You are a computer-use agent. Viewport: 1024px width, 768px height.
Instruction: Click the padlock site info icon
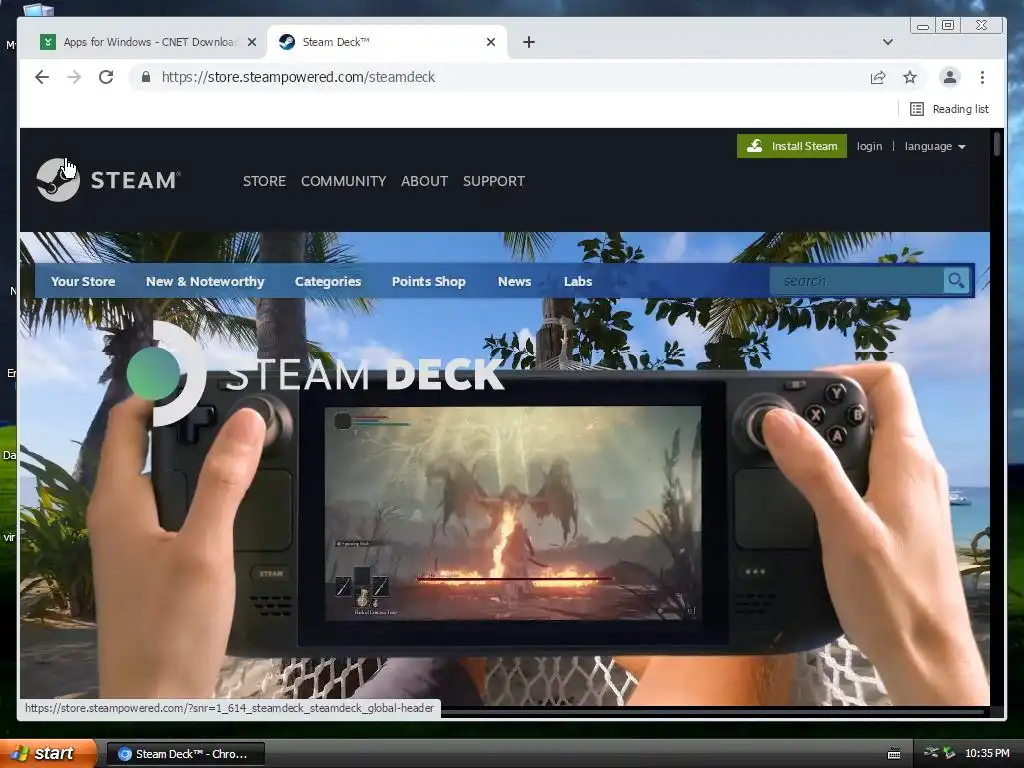tap(146, 77)
